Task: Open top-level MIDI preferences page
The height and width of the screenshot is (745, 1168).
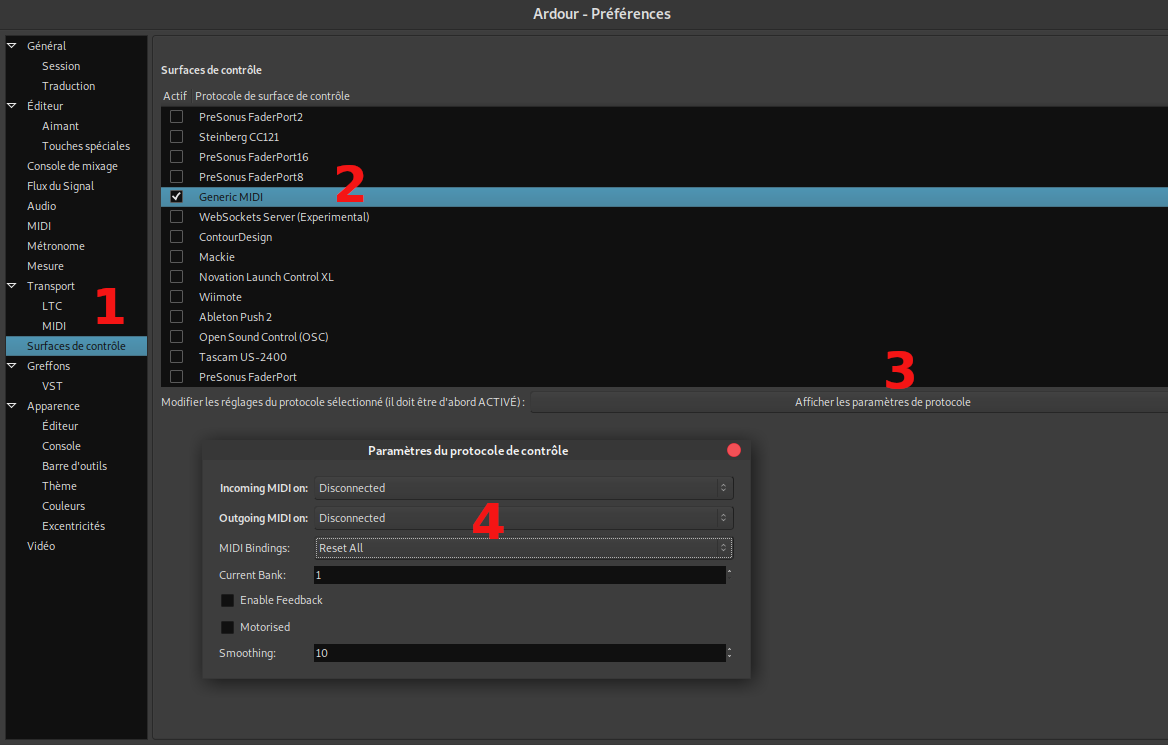Action: point(39,226)
